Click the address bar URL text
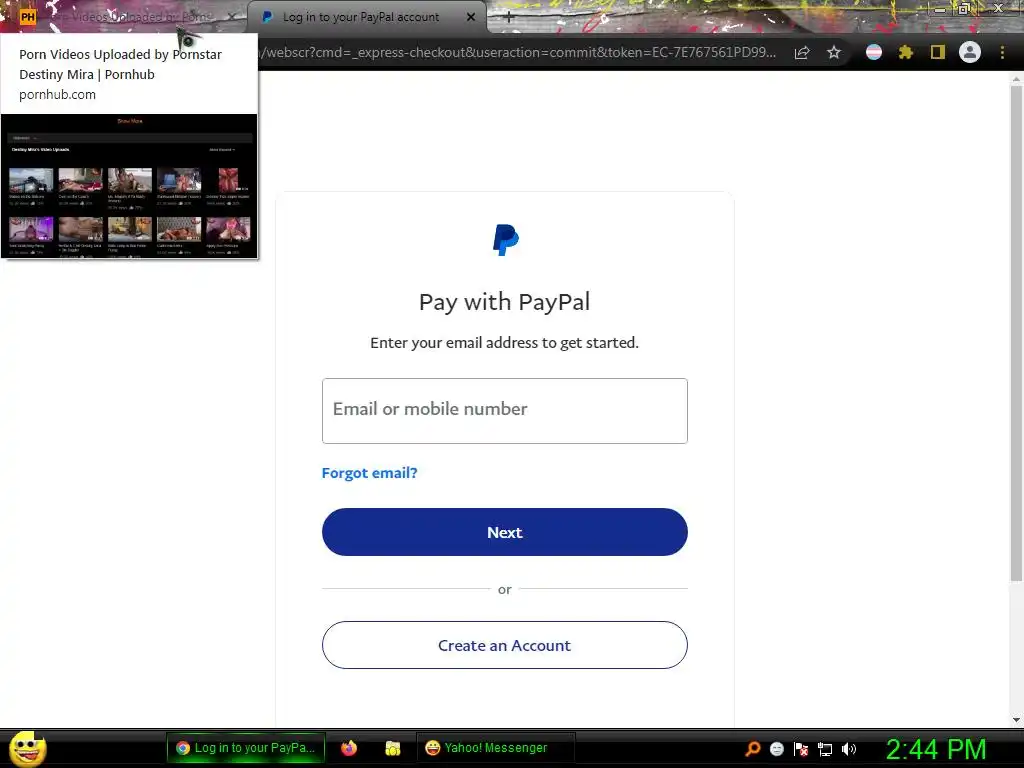1024x768 pixels. coord(517,52)
